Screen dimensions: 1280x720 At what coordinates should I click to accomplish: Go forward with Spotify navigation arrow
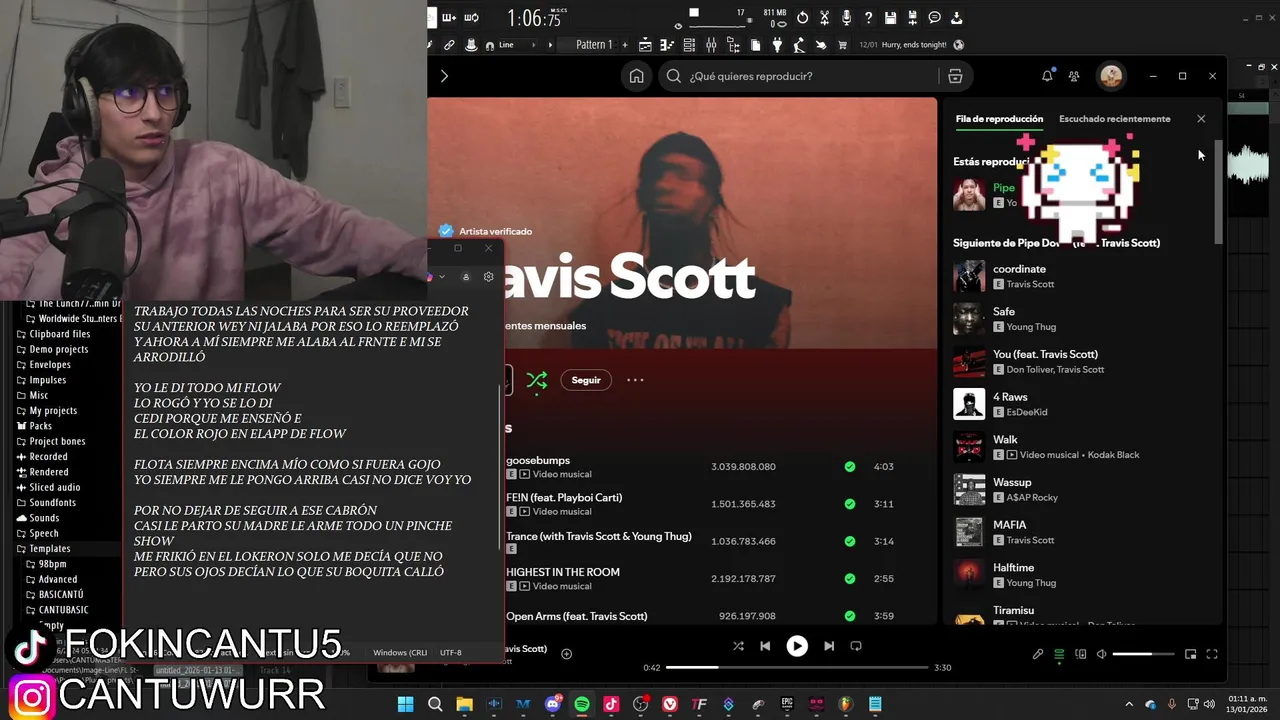[x=444, y=76]
